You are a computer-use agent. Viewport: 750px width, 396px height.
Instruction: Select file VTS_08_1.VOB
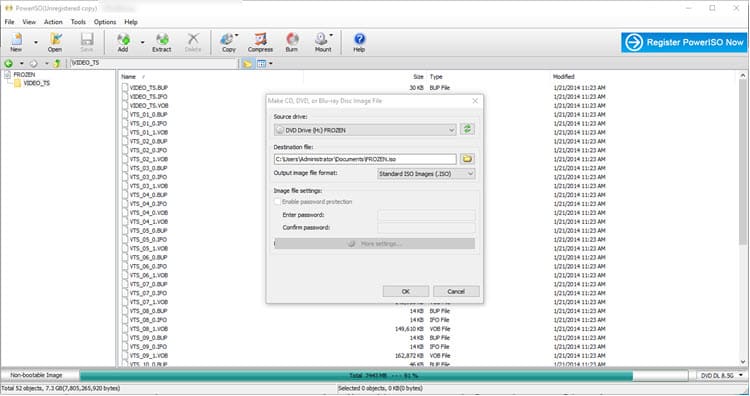click(x=149, y=329)
